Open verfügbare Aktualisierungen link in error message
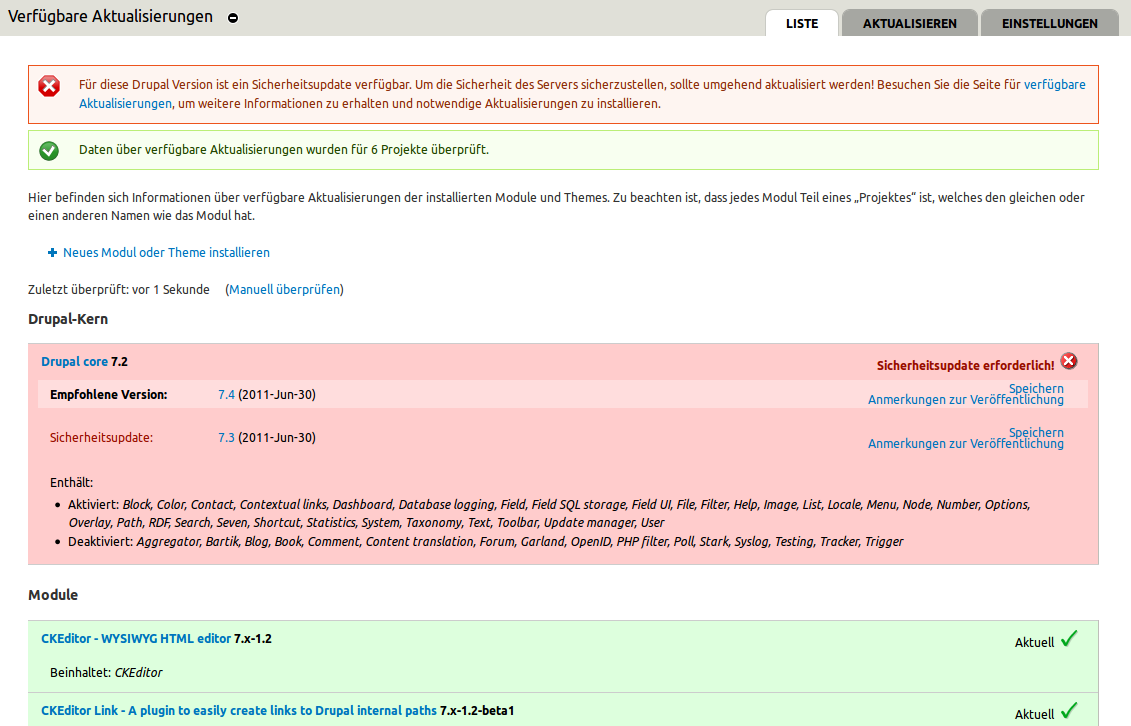The image size is (1131, 726). pos(1054,85)
